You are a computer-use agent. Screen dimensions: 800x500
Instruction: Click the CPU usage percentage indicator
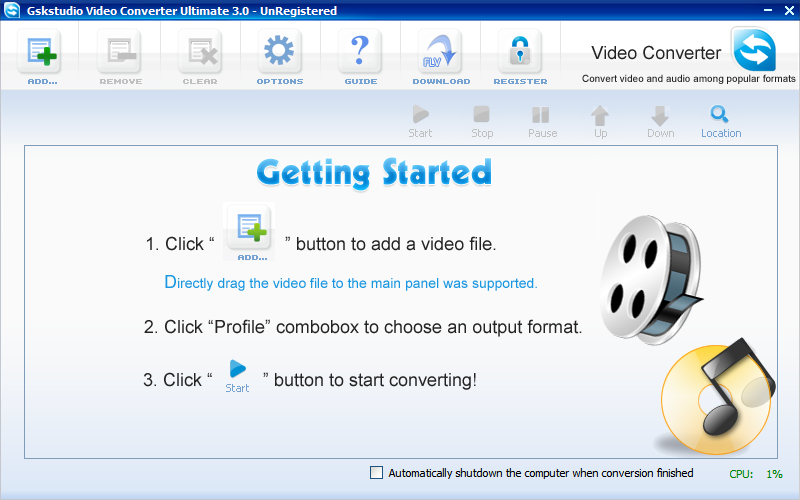[x=773, y=474]
